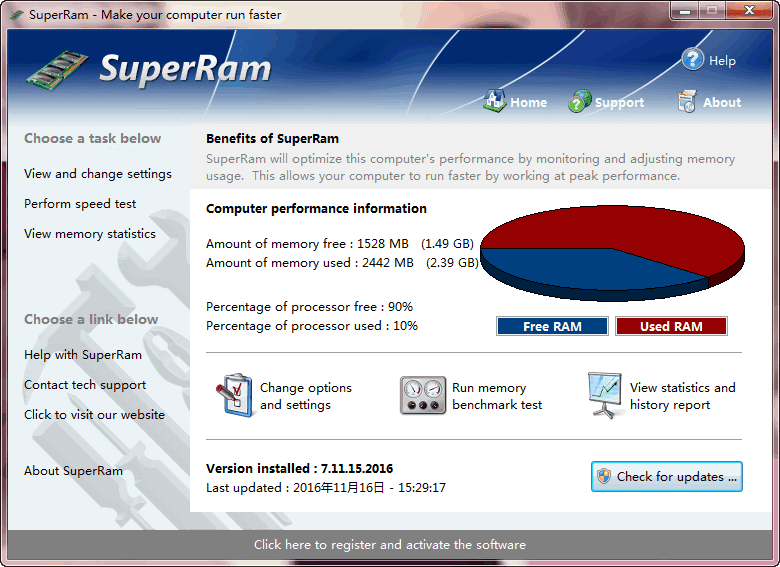
Task: Click the register and activate software bar
Action: pos(390,545)
